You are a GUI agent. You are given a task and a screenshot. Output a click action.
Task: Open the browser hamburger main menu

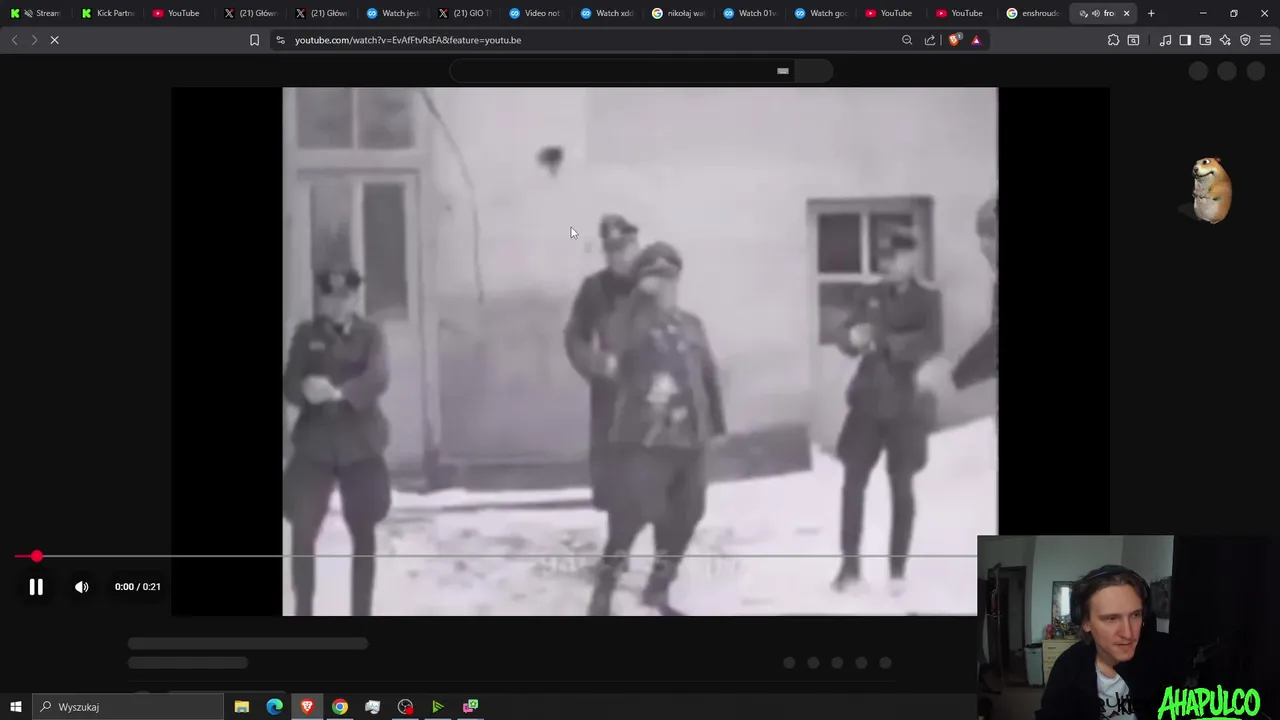pyautogui.click(x=1265, y=40)
